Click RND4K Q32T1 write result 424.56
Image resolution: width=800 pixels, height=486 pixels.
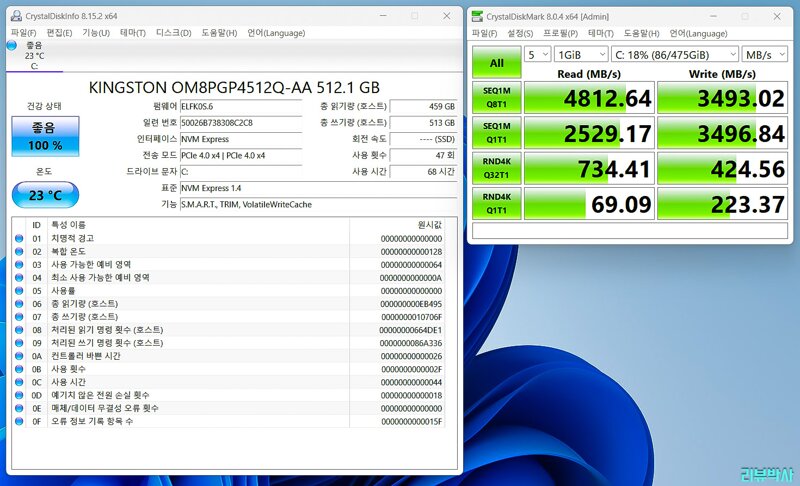click(722, 168)
